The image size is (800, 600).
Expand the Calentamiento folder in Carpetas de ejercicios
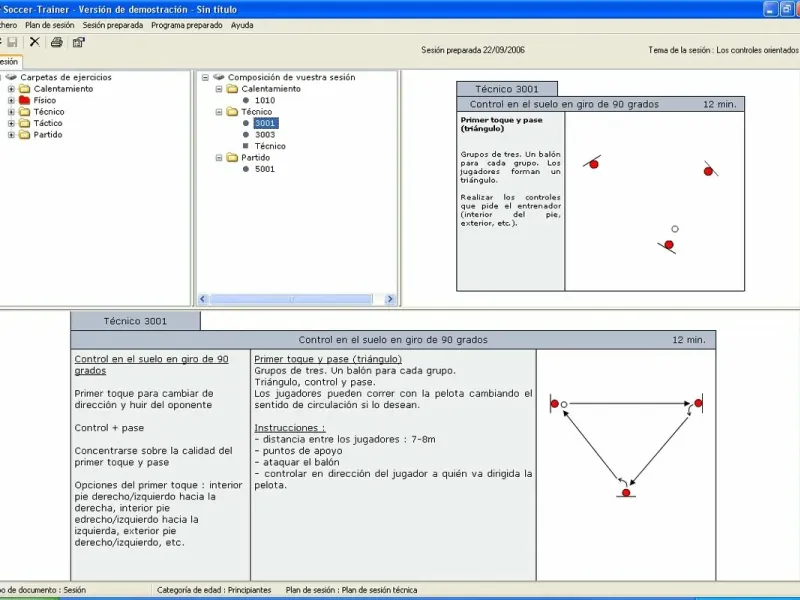click(x=11, y=89)
